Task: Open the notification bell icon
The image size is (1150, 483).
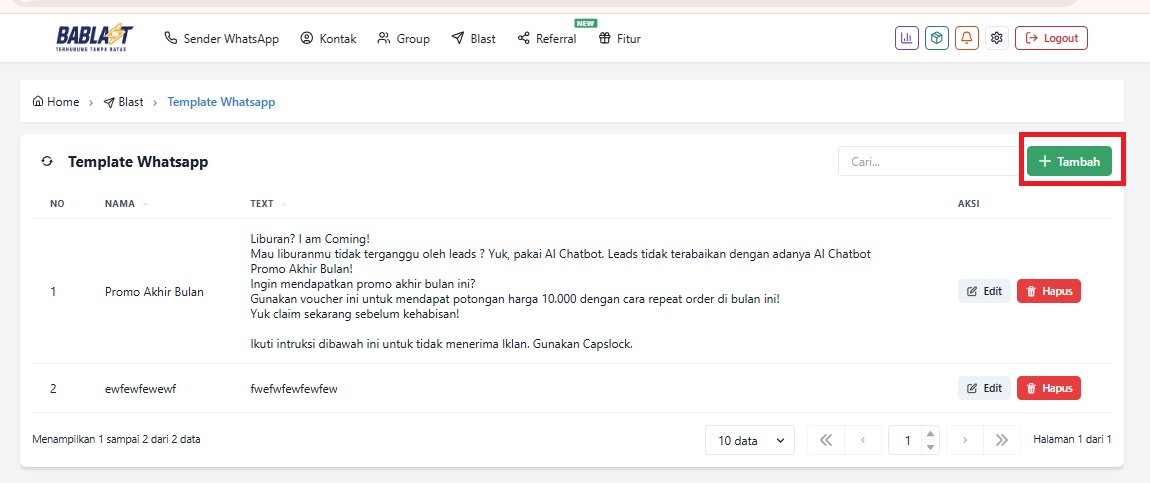Action: (x=967, y=38)
